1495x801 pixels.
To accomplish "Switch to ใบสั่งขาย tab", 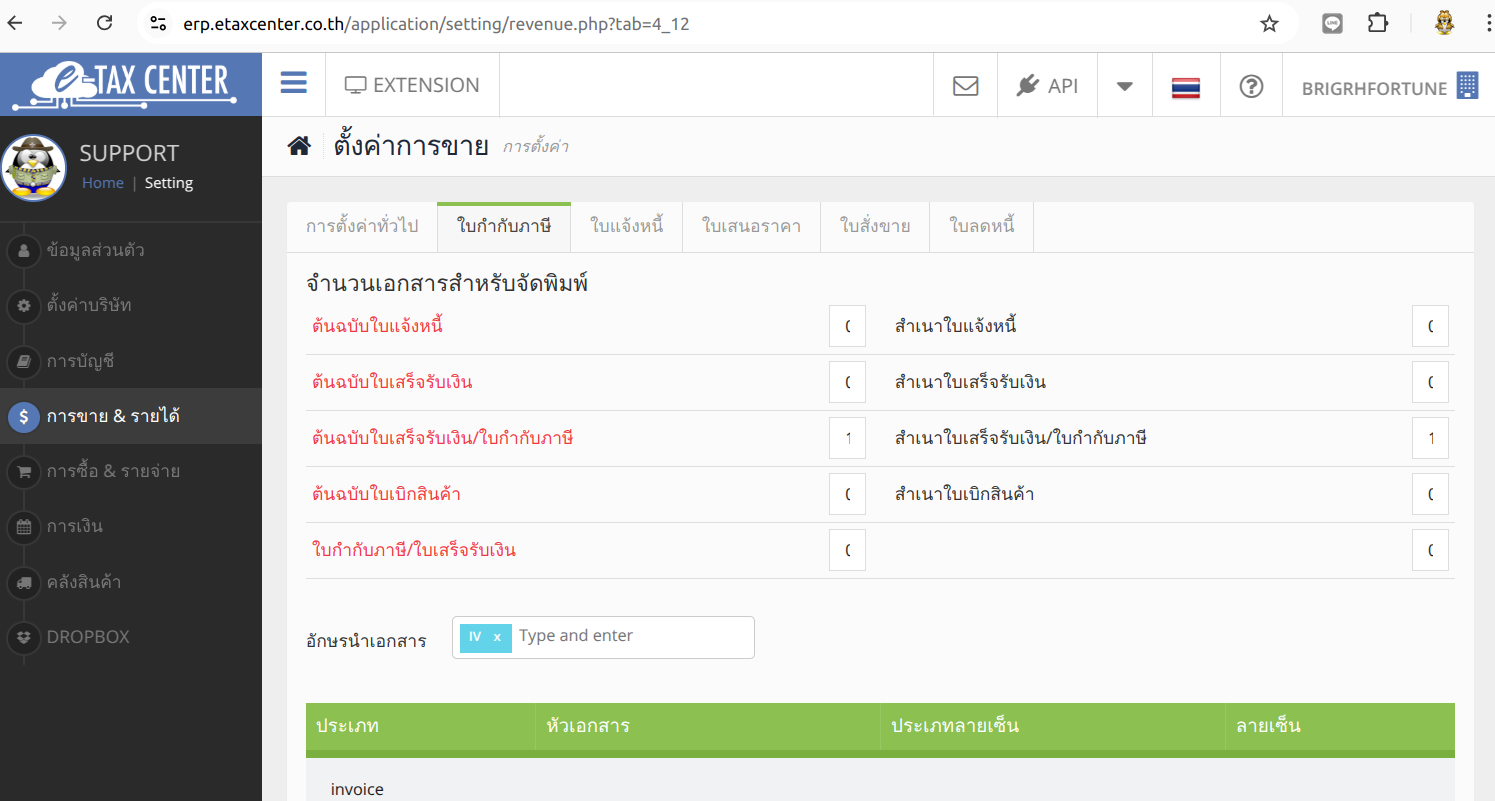I will click(875, 227).
